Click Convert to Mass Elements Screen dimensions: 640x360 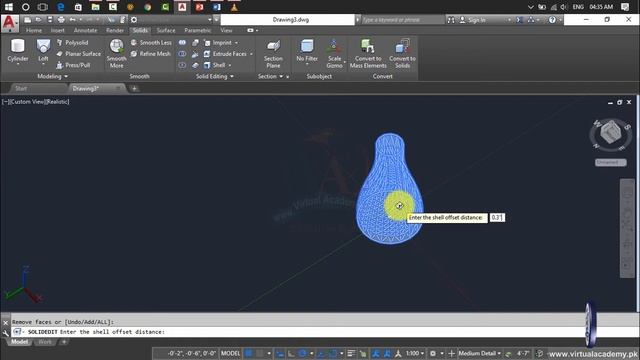click(x=368, y=53)
